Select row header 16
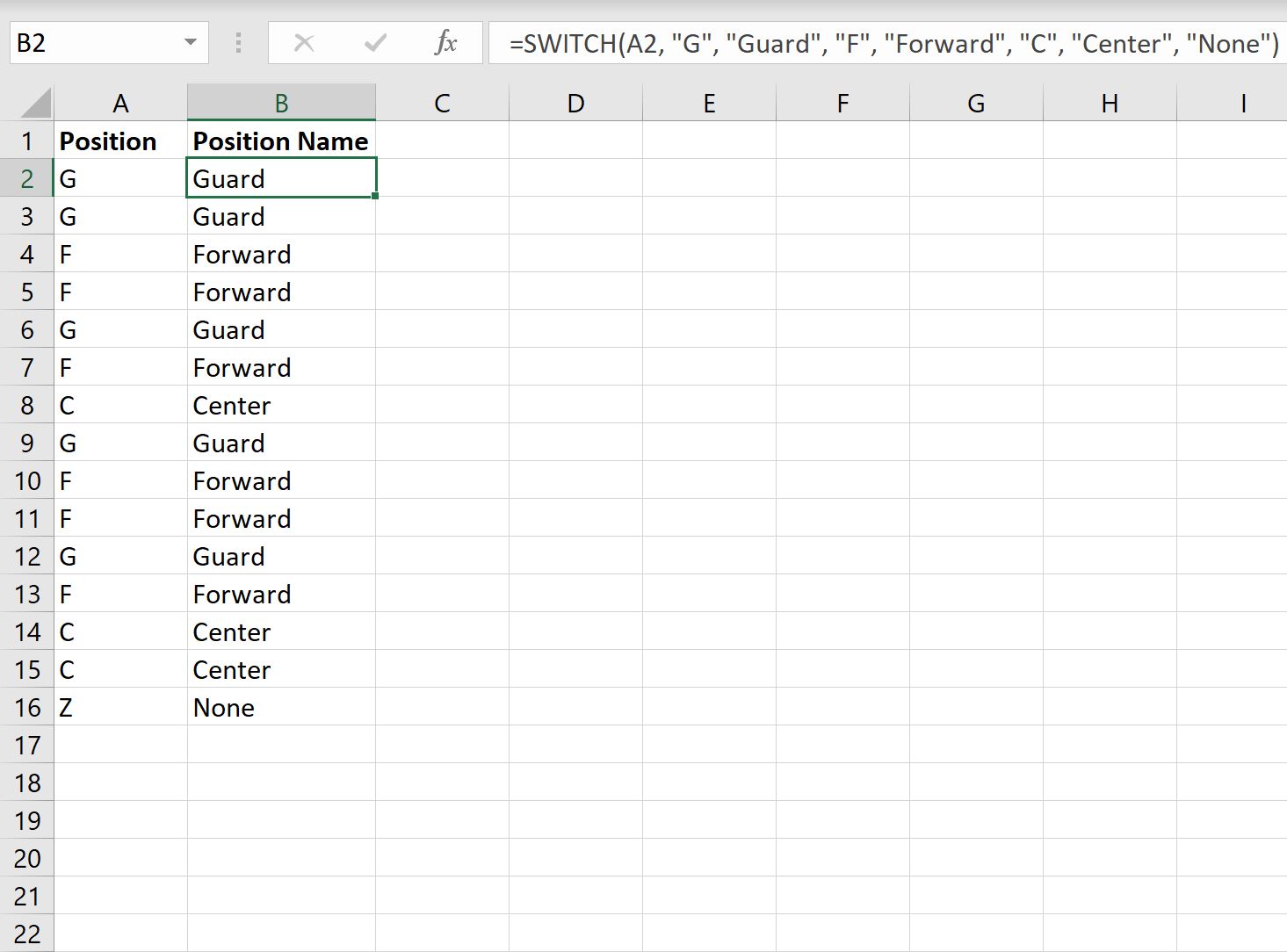 [27, 707]
